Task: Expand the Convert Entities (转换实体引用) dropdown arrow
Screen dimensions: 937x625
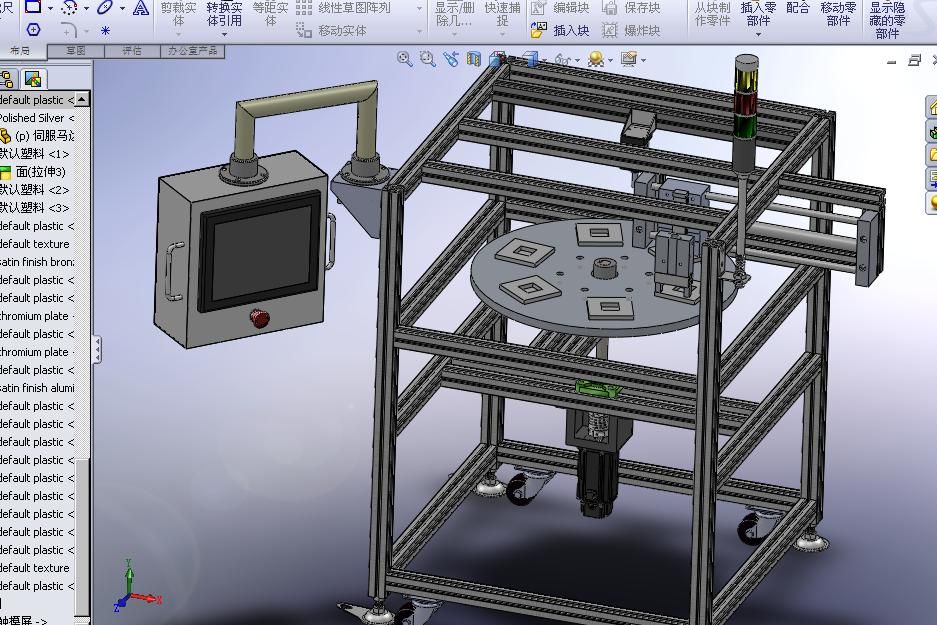Action: point(224,35)
